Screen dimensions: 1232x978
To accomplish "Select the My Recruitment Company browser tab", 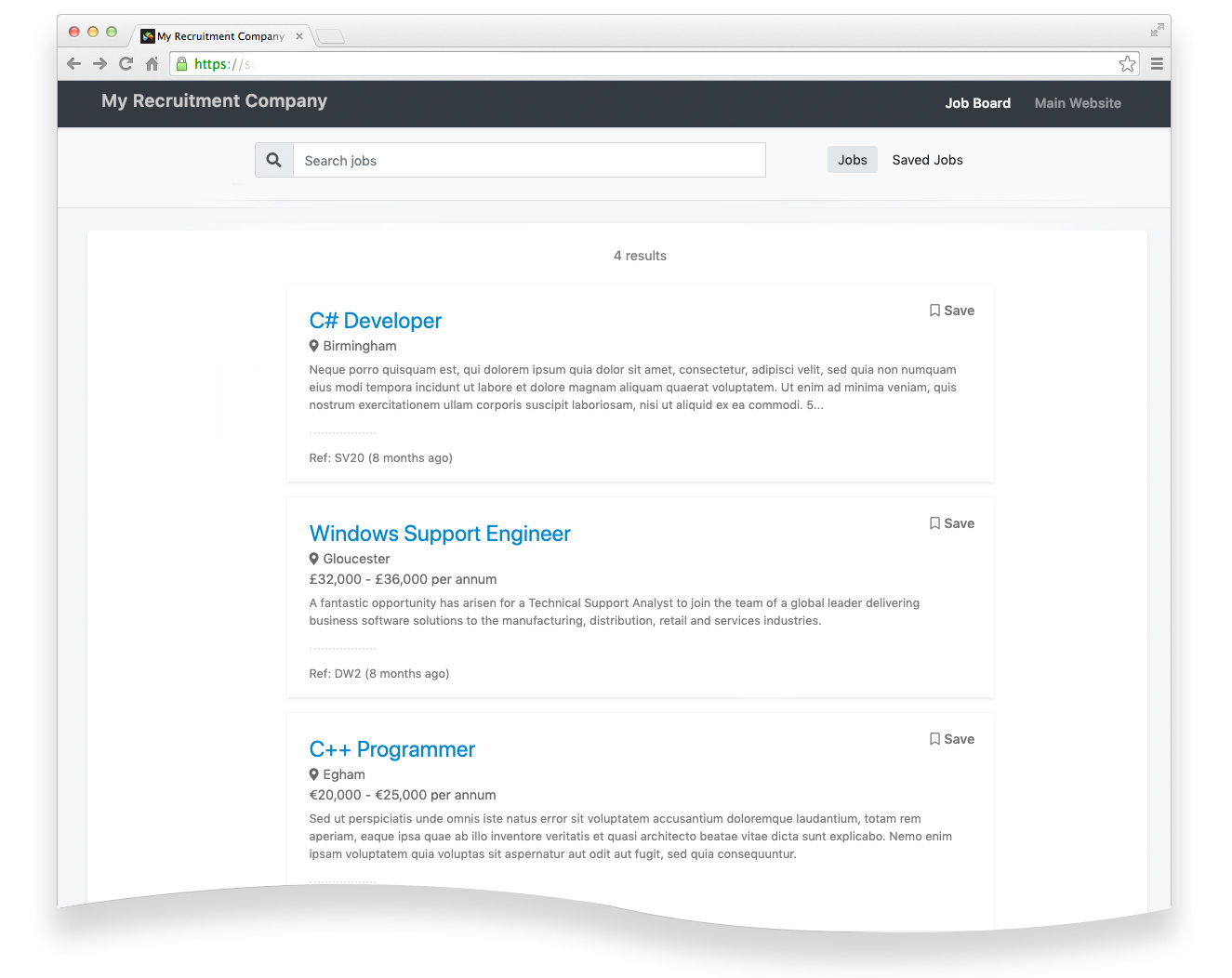I will [220, 36].
